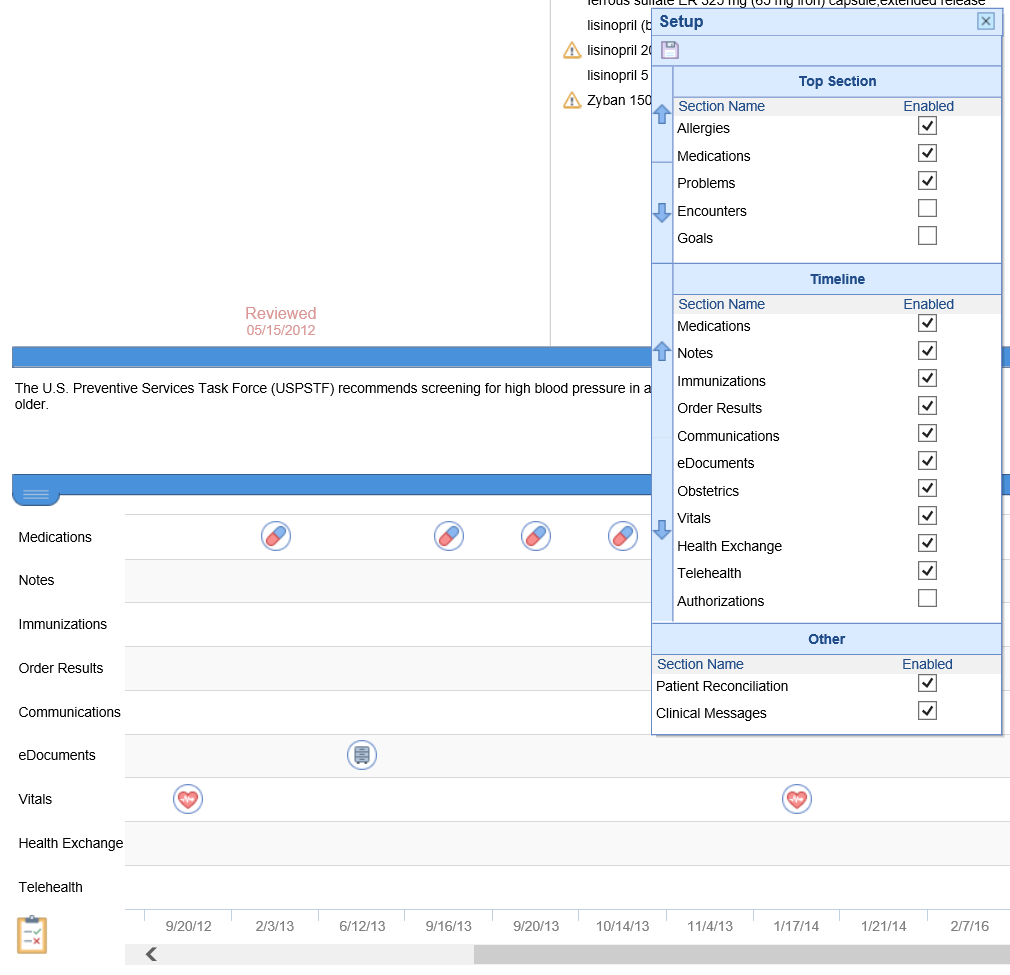Viewport: 1010px width, 975px height.
Task: Move Timeline item down with arrow
Action: (662, 529)
